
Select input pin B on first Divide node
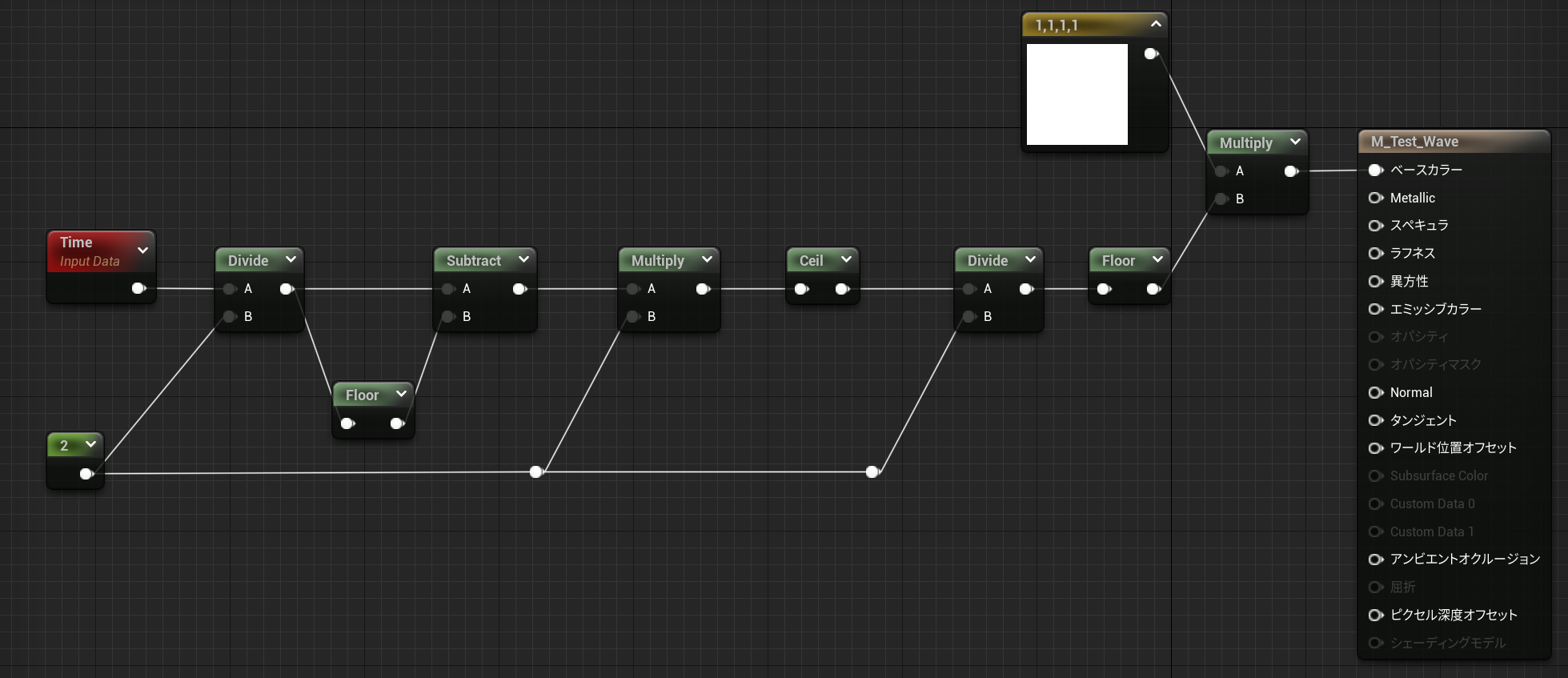point(230,317)
